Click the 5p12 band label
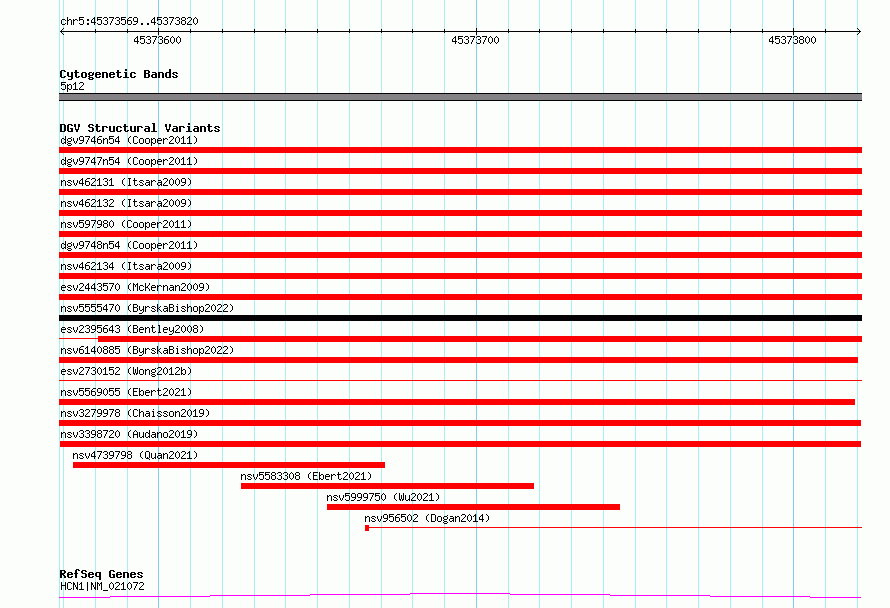 [x=72, y=86]
